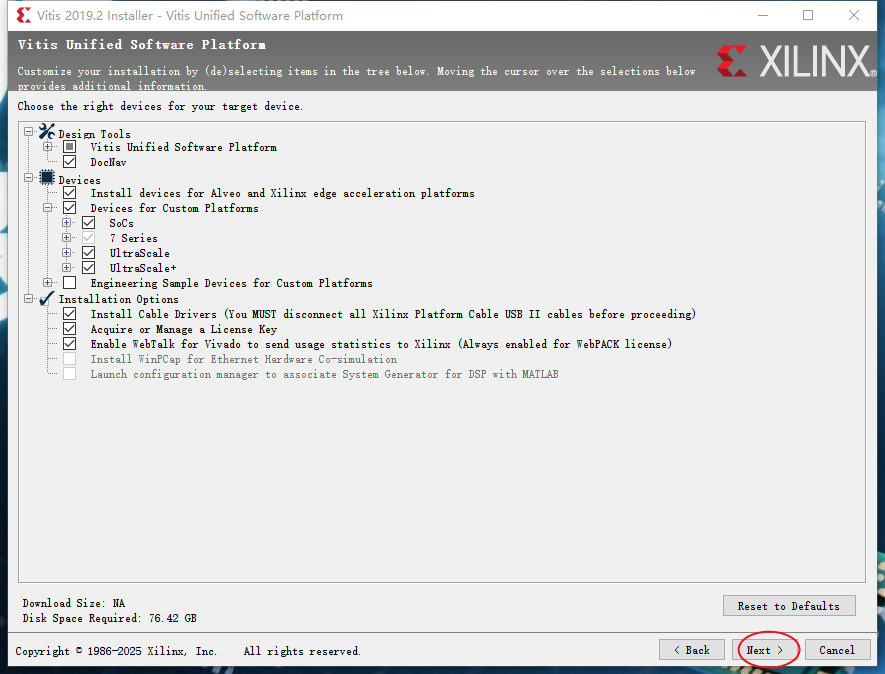Go Back to previous installer page
This screenshot has height=674, width=885.
692,650
